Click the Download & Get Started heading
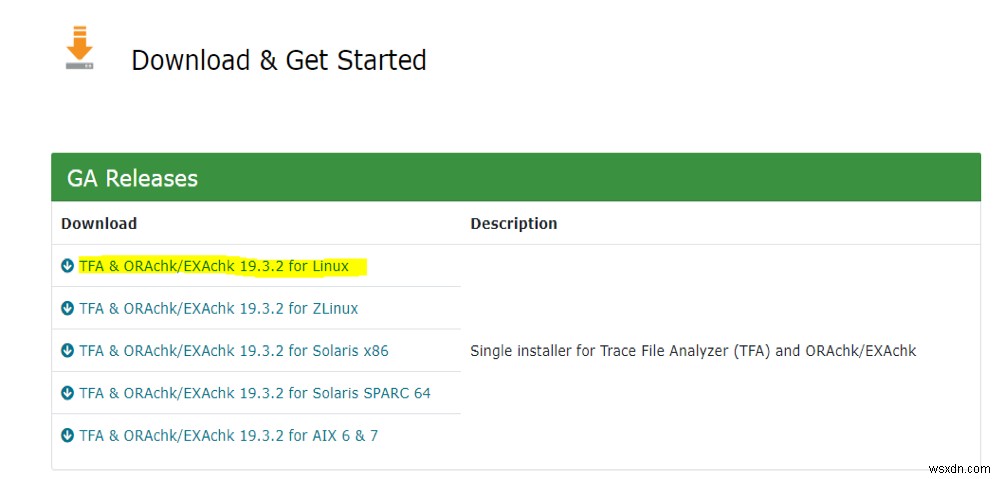Screen dimensions: 1002x479 (x=279, y=60)
